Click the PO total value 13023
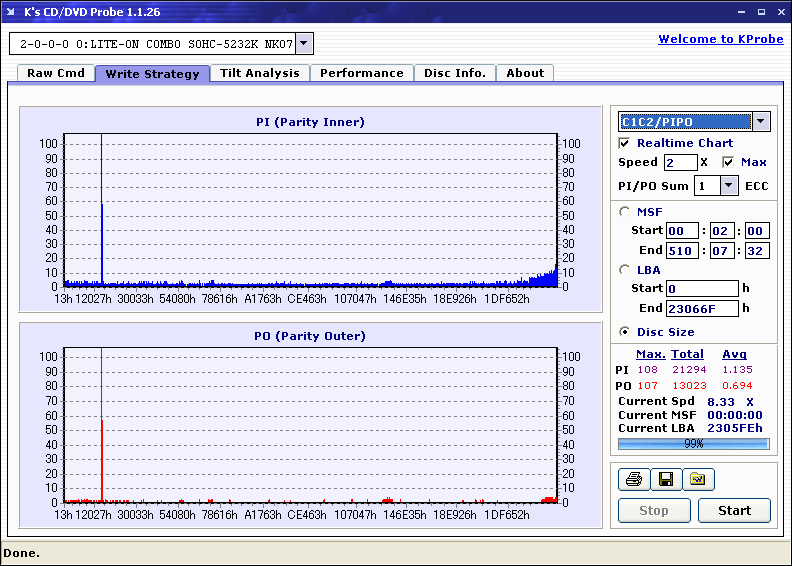This screenshot has height=566, width=792. (689, 385)
